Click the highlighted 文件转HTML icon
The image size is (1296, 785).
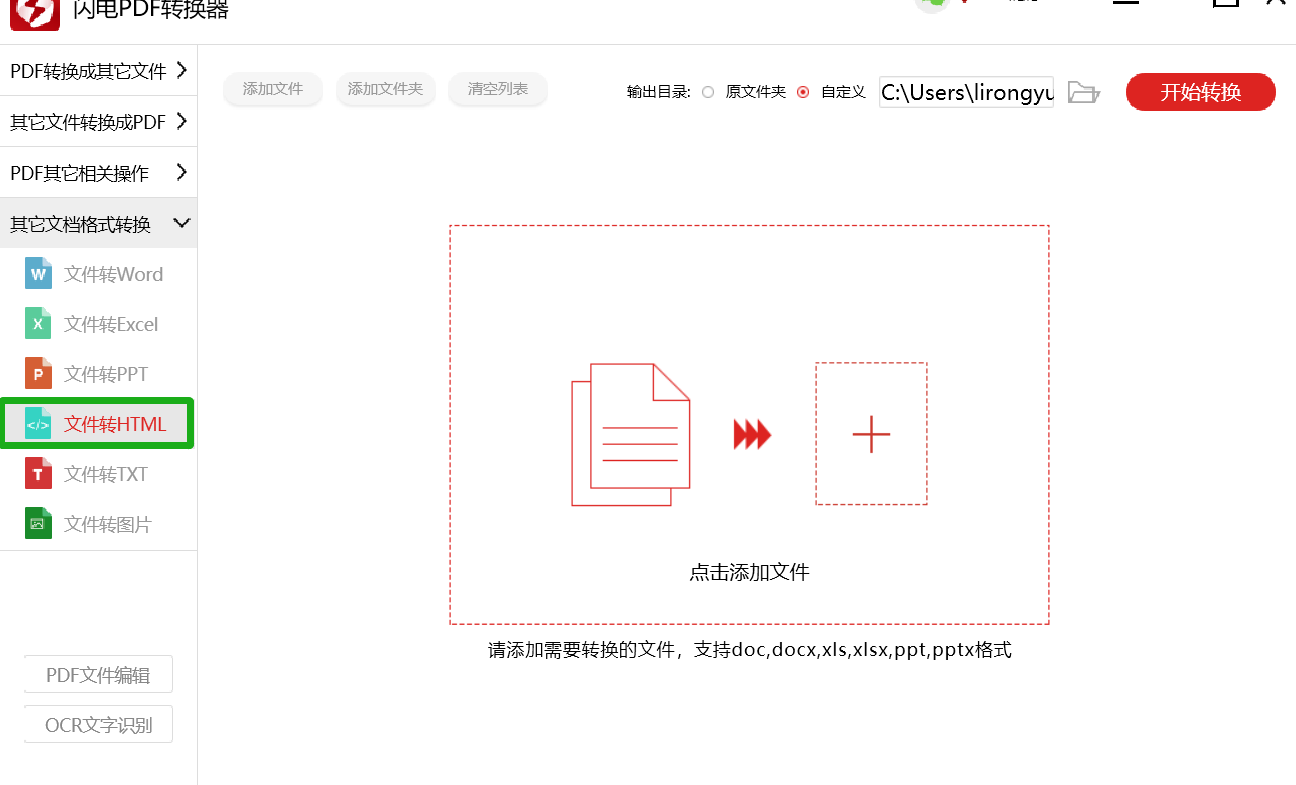click(x=37, y=423)
